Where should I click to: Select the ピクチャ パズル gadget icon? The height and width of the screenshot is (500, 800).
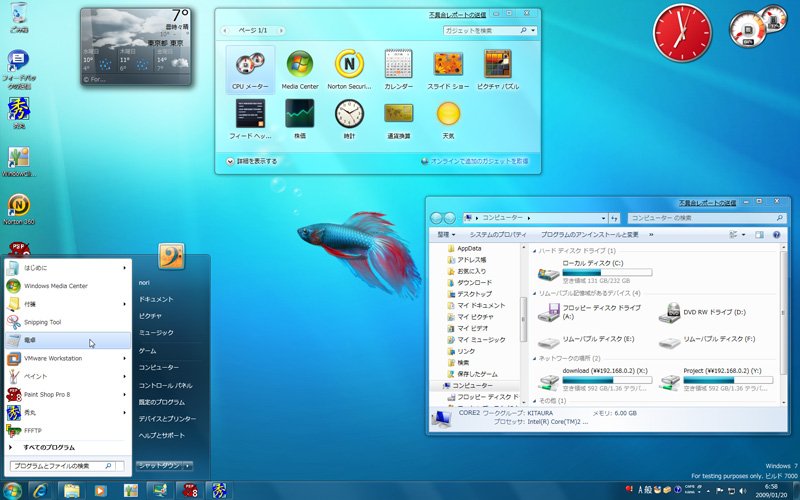click(x=497, y=64)
